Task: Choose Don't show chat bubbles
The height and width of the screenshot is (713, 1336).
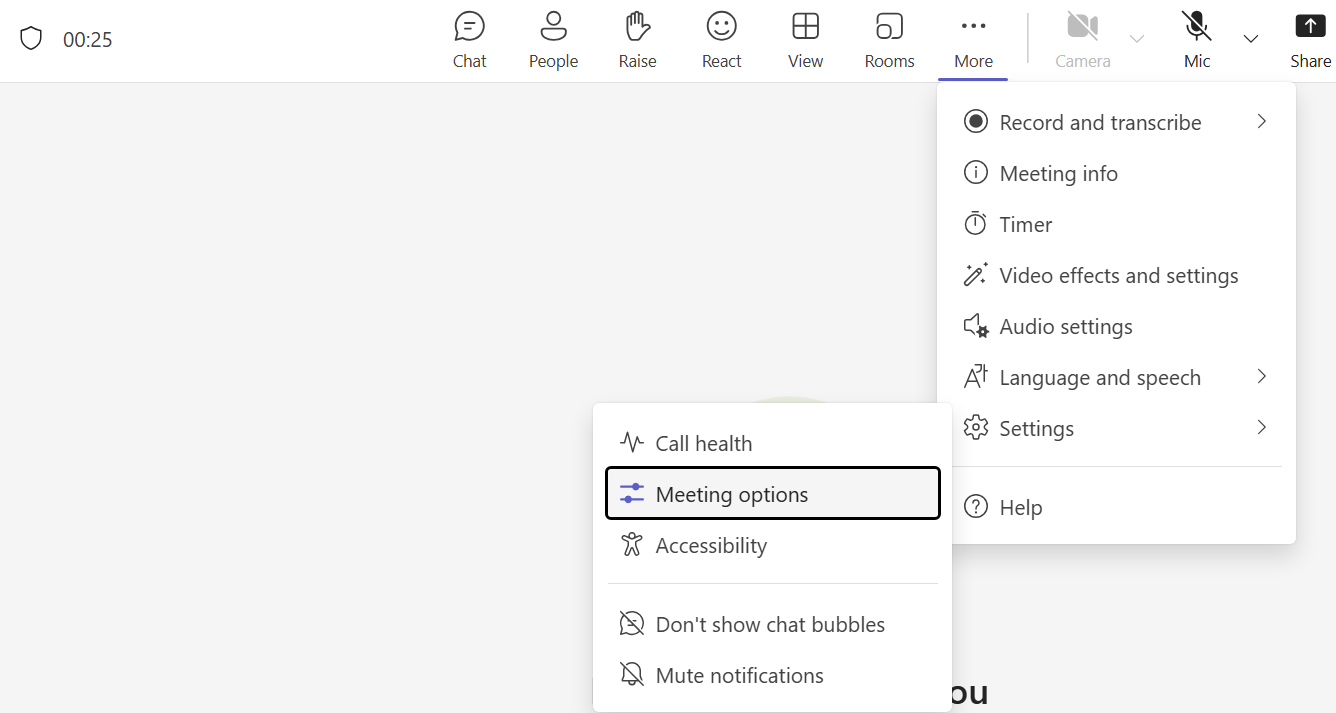Action: click(773, 624)
